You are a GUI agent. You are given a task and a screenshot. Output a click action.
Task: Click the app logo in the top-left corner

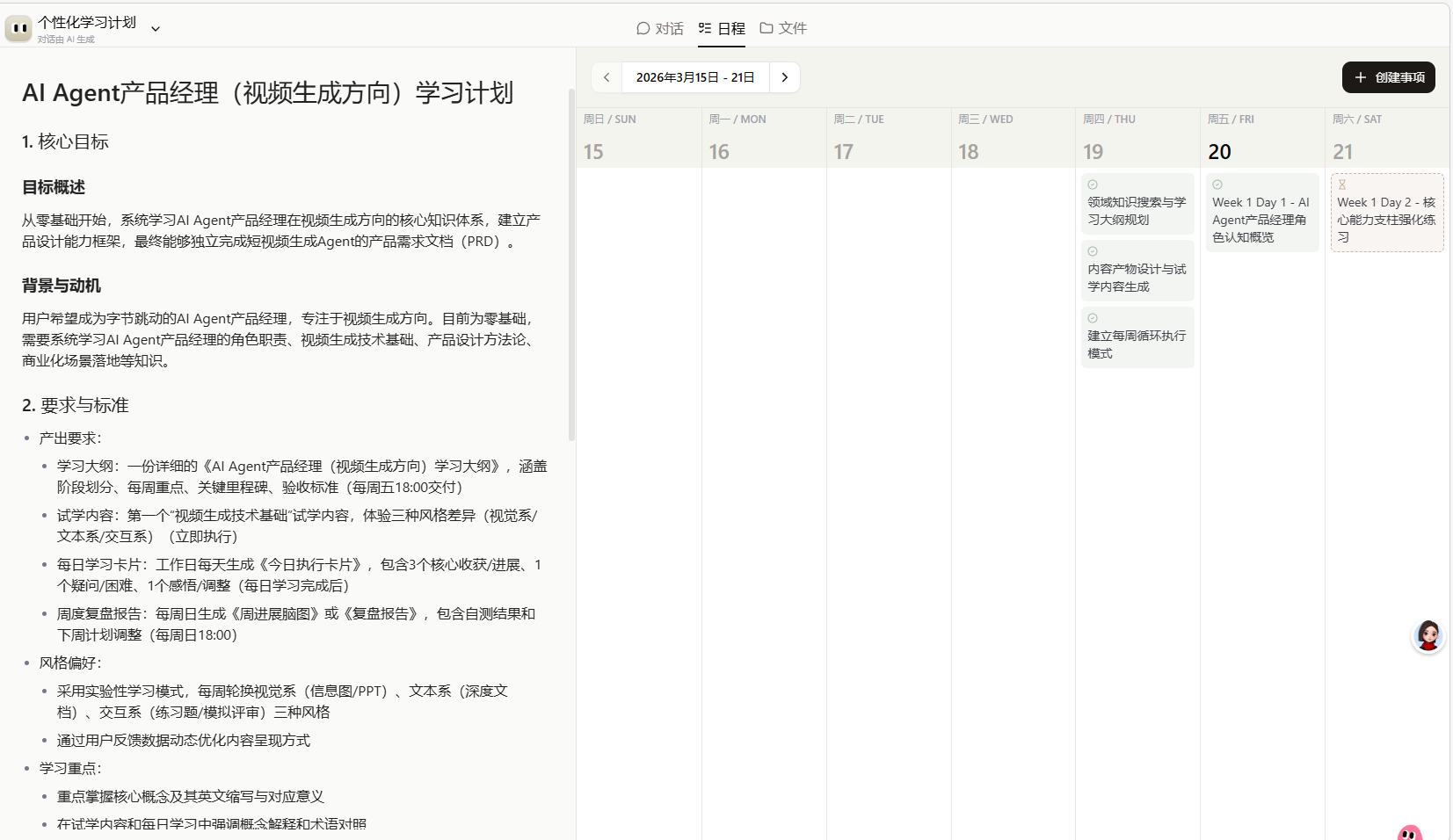click(18, 28)
